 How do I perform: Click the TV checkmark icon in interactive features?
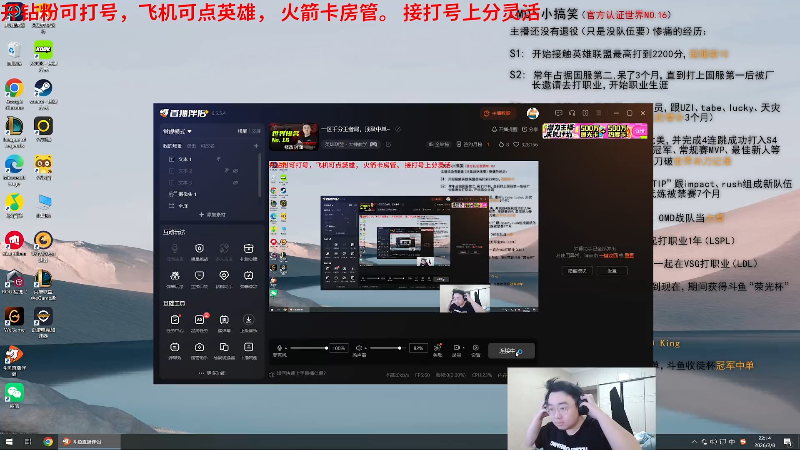pyautogui.click(x=248, y=276)
